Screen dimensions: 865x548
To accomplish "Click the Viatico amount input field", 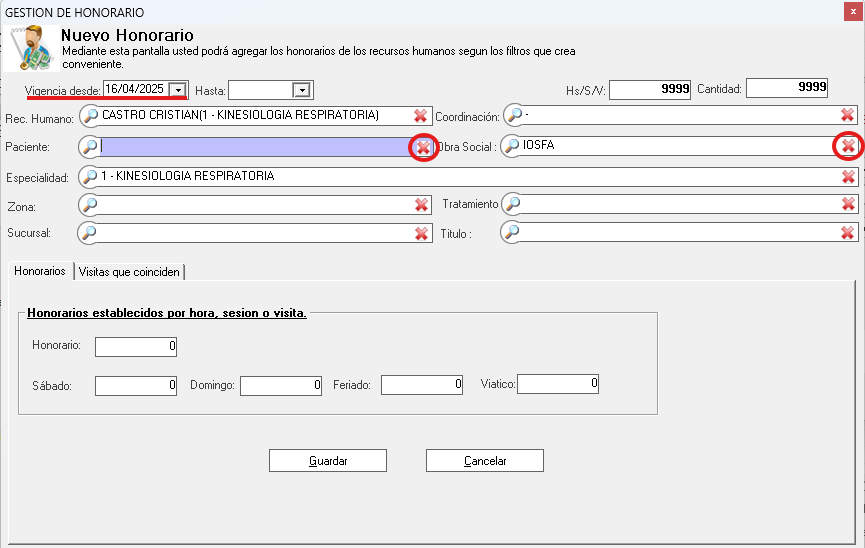I will coord(557,384).
